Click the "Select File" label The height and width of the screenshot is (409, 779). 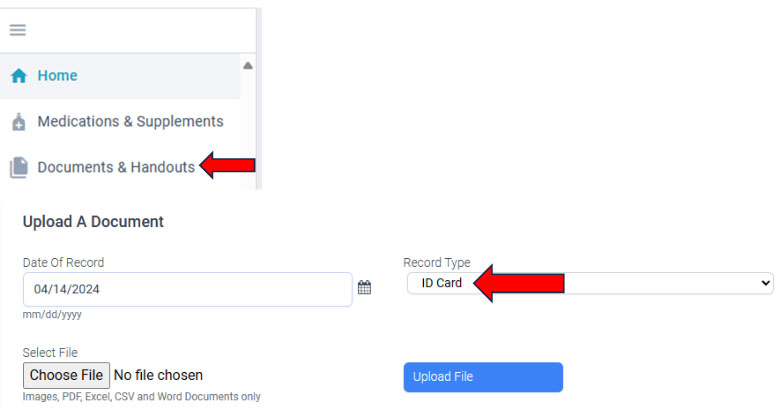coord(50,353)
